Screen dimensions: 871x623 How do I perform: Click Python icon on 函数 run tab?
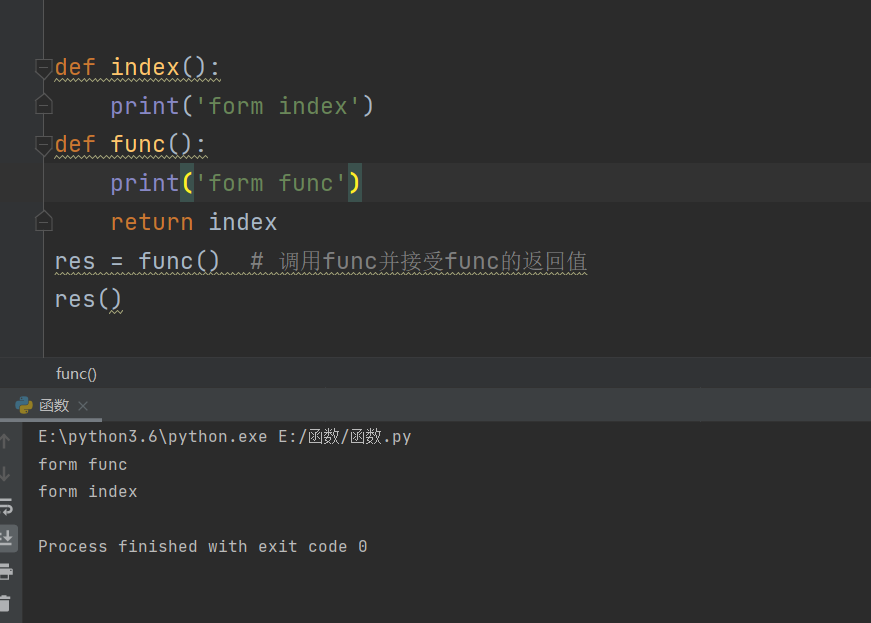coord(24,405)
